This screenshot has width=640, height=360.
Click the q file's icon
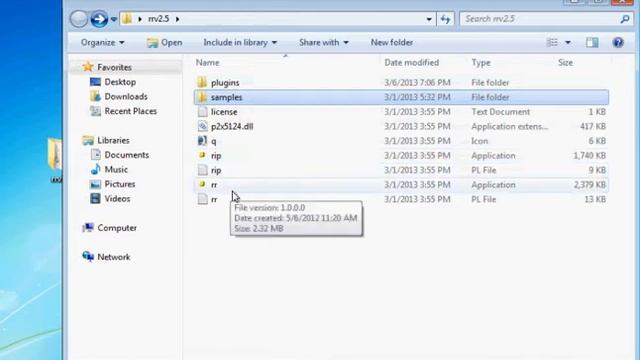point(202,141)
